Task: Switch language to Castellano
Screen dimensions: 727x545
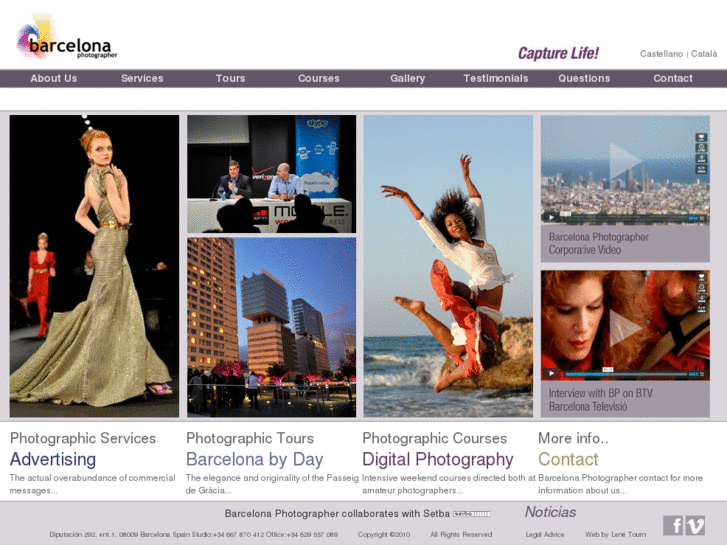Action: click(662, 54)
